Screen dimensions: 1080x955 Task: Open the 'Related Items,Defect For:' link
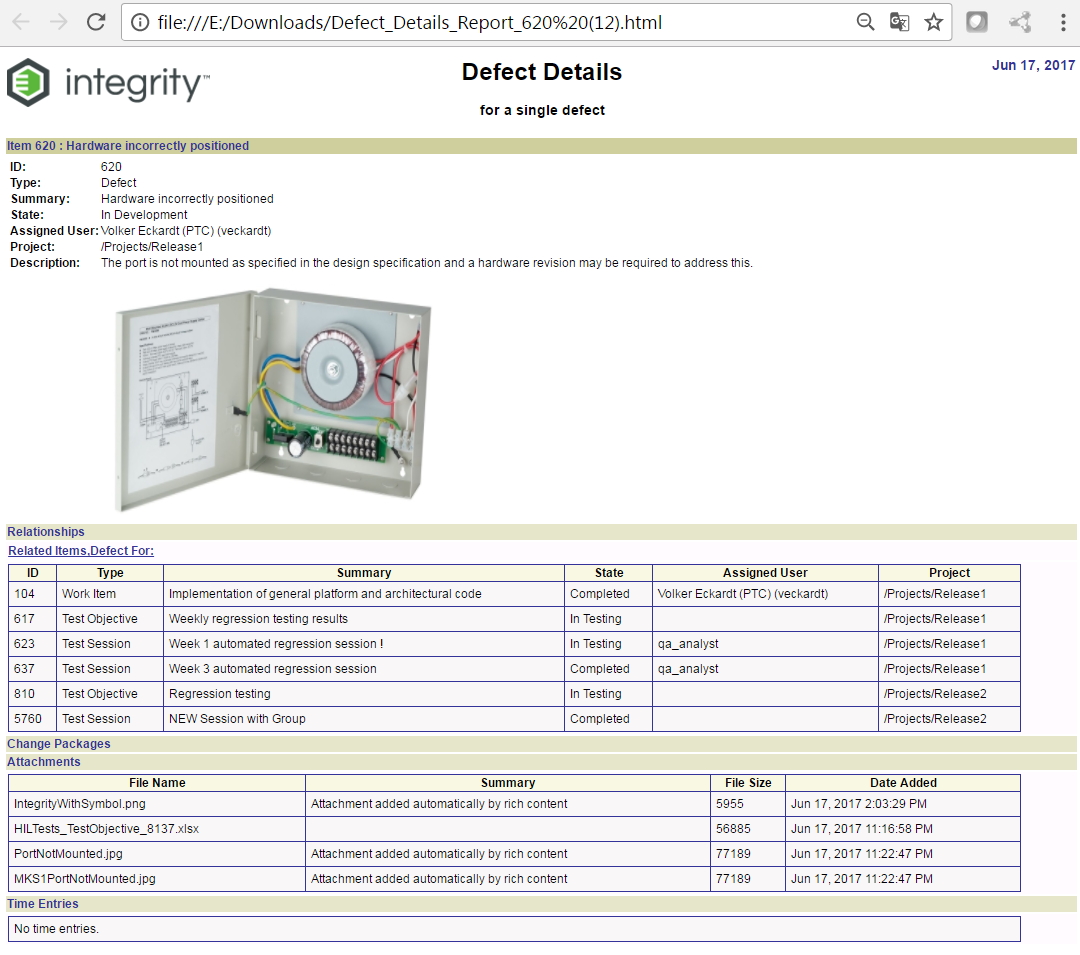click(x=81, y=551)
